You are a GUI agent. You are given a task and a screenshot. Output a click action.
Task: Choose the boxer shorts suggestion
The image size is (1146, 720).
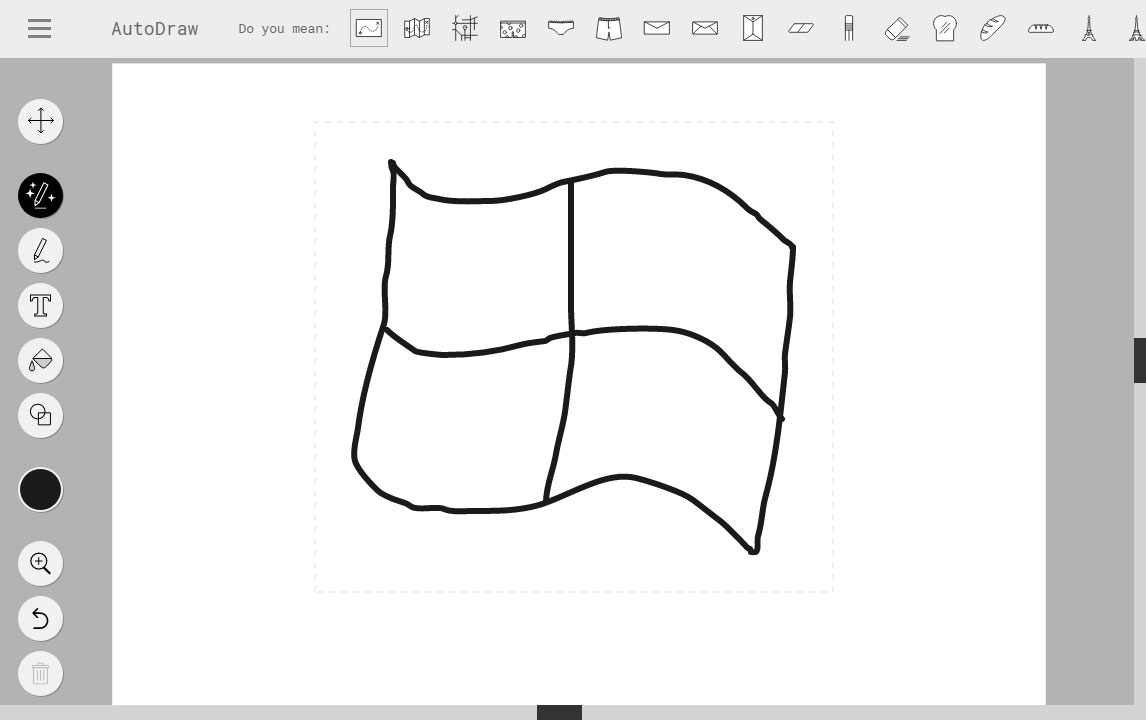click(609, 29)
